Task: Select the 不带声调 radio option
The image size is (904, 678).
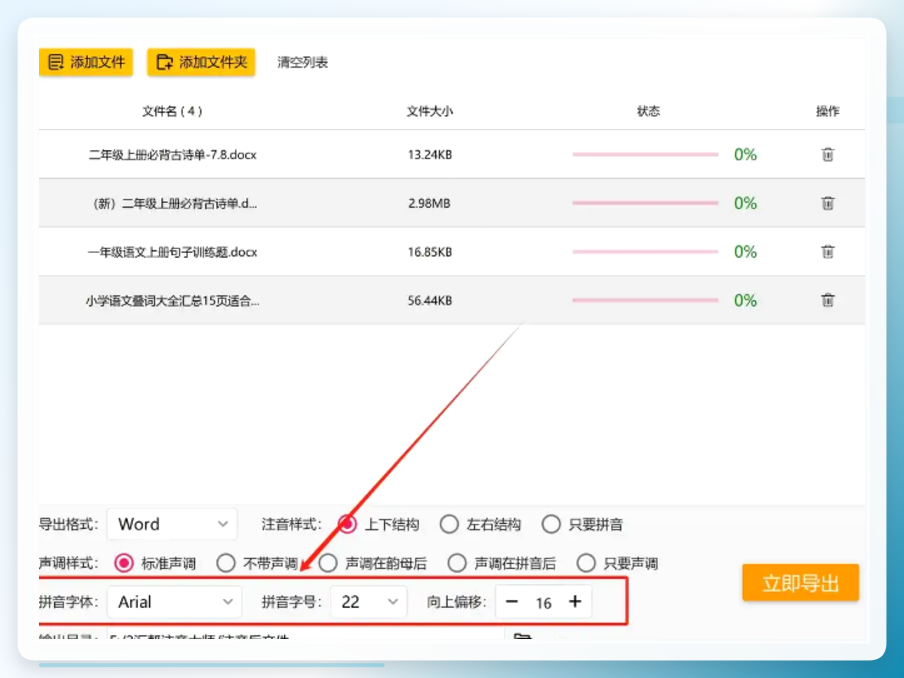Action: pyautogui.click(x=226, y=563)
